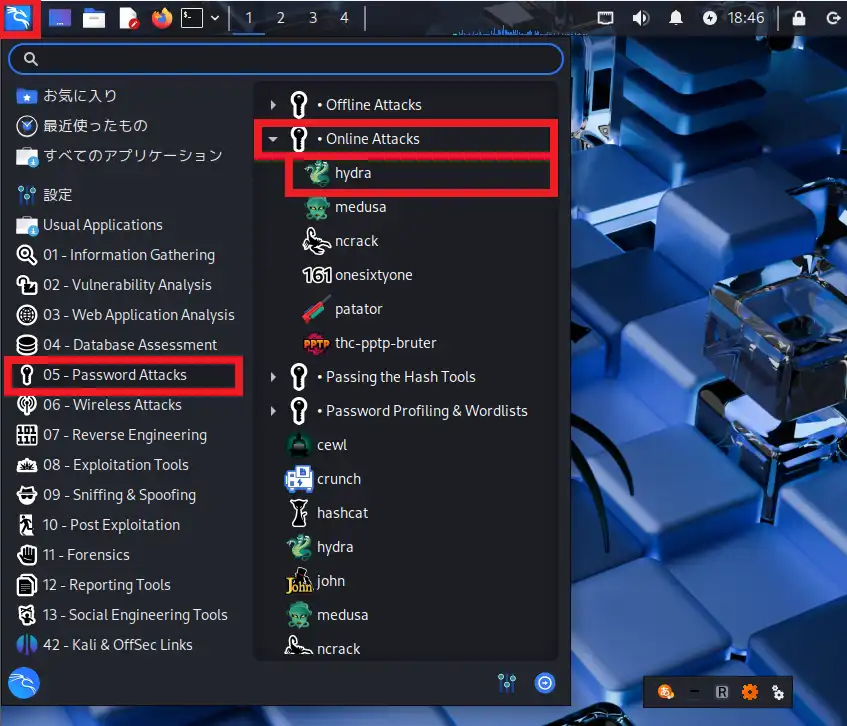
Task: Expand Password Profiling & Wordlists arrow
Action: (273, 411)
